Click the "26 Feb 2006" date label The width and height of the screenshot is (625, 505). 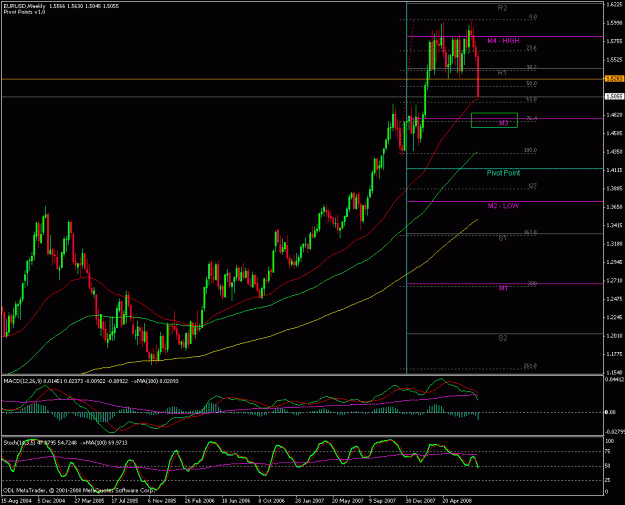click(x=200, y=501)
